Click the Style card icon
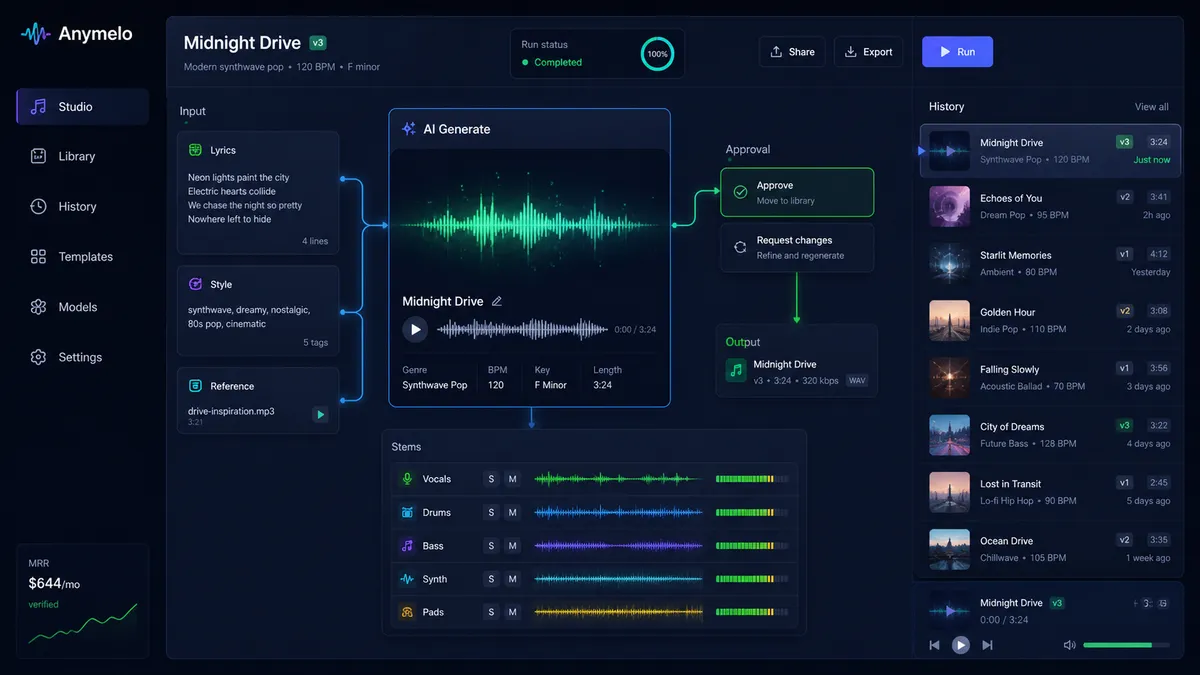The image size is (1200, 675). pyautogui.click(x=195, y=284)
